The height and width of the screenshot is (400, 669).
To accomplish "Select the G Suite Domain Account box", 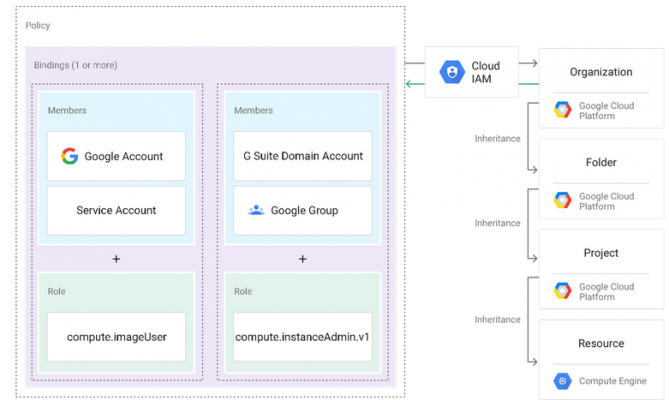I will coord(303,156).
